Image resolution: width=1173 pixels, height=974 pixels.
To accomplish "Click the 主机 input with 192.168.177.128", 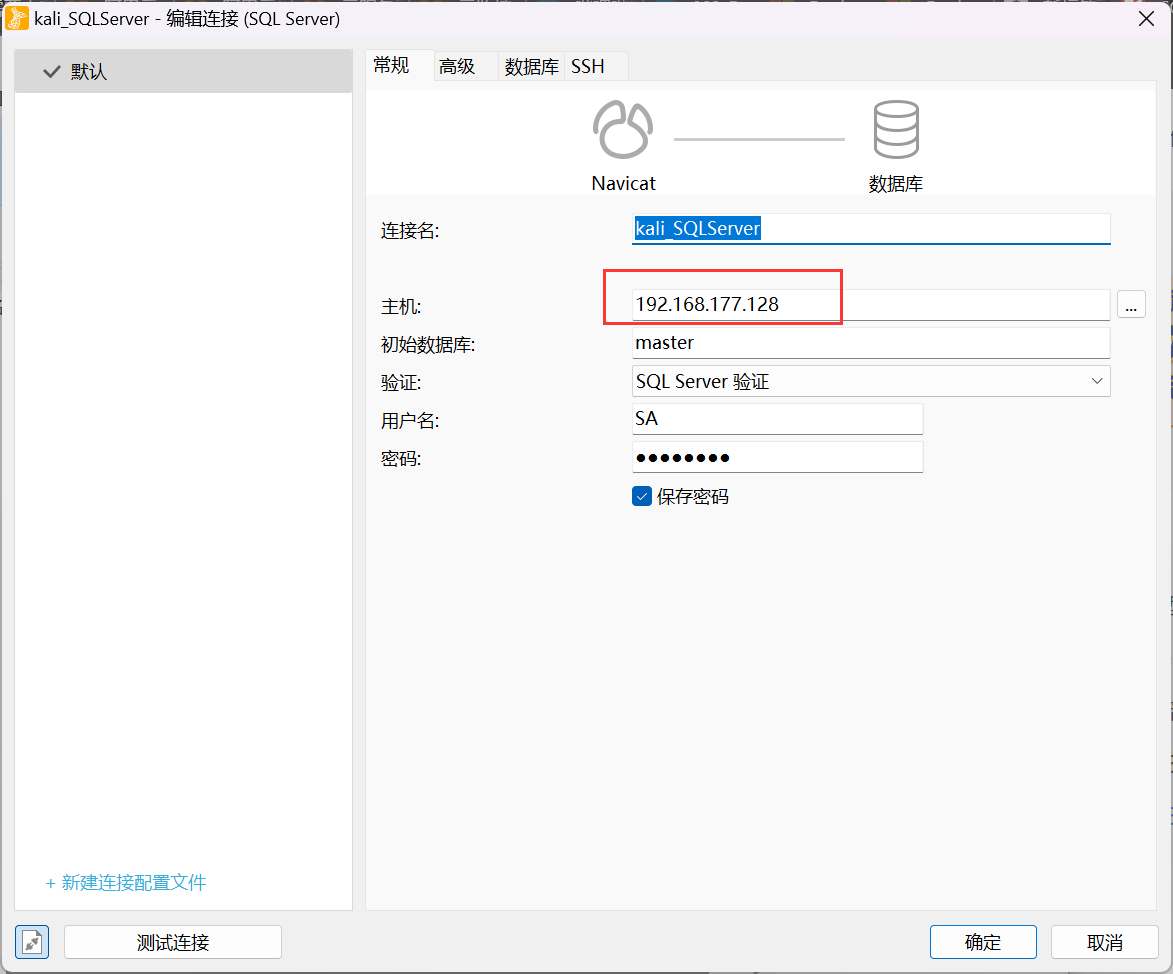I will coord(871,304).
